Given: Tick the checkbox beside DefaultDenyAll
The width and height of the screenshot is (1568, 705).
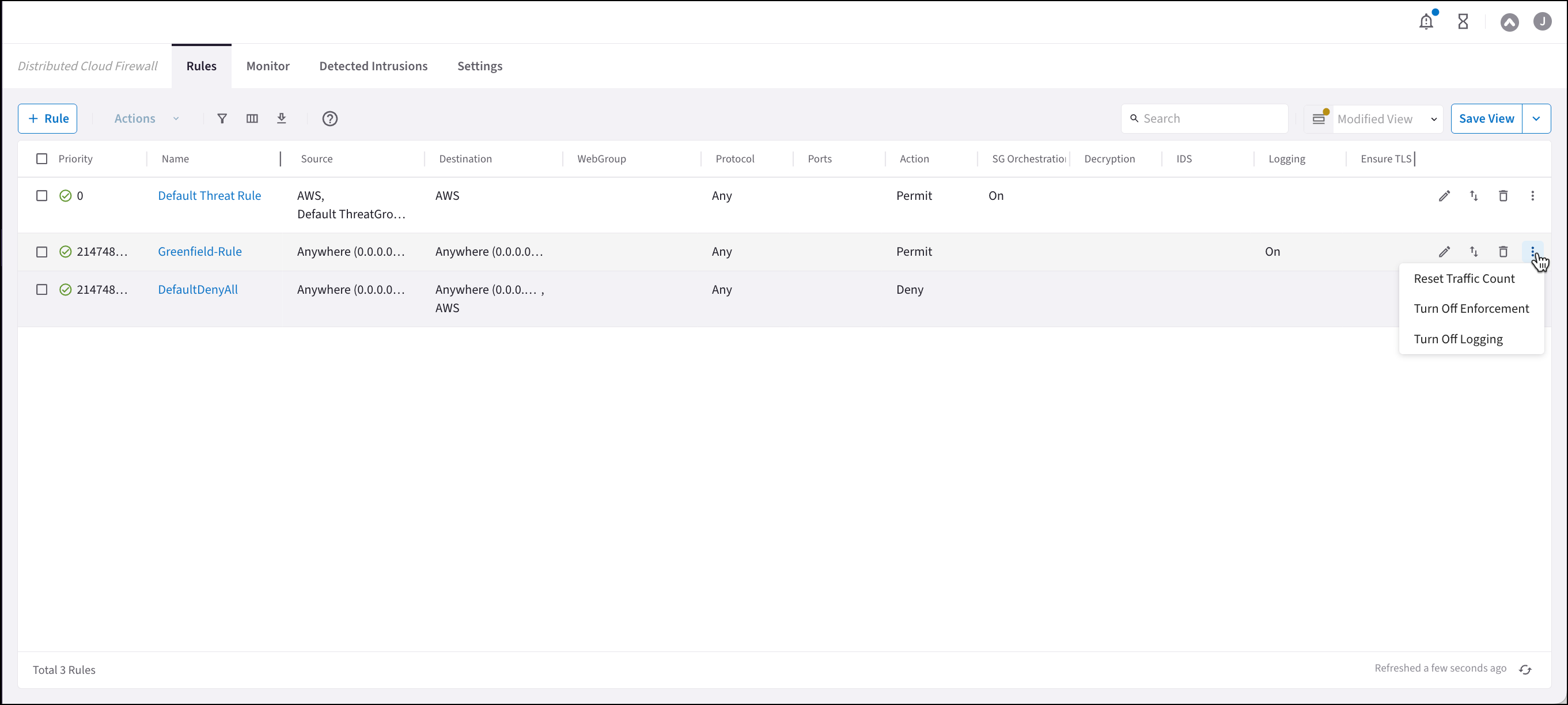Looking at the screenshot, I should click(41, 290).
